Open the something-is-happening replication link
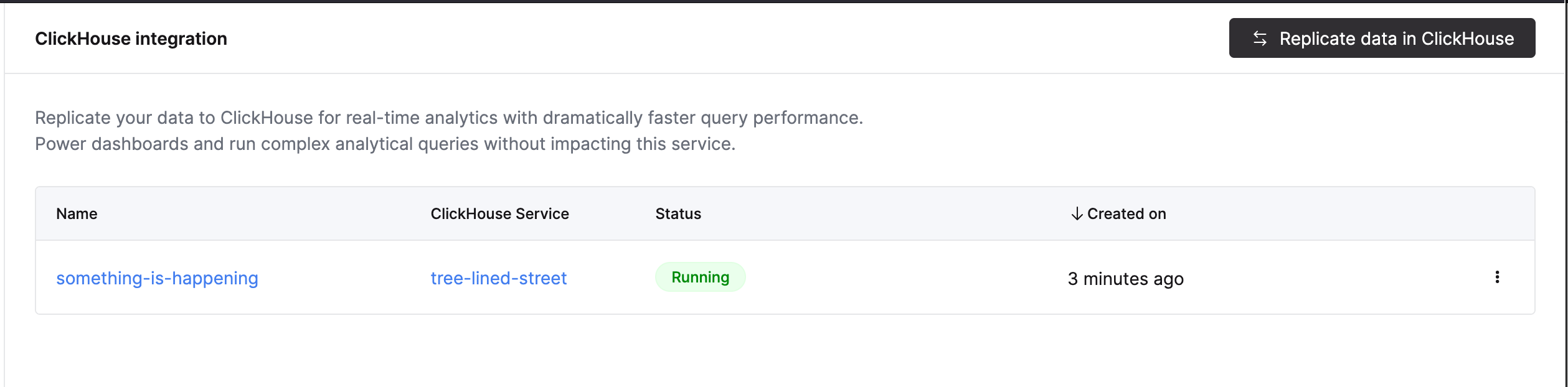Image resolution: width=1568 pixels, height=387 pixels. click(x=158, y=279)
